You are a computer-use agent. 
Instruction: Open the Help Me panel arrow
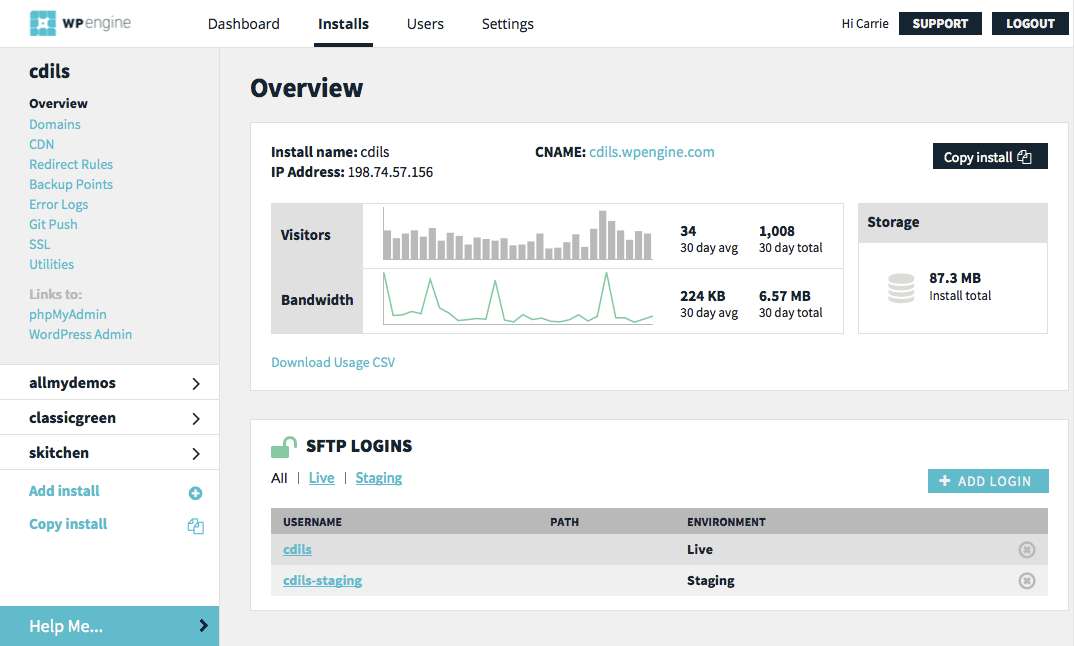(203, 625)
